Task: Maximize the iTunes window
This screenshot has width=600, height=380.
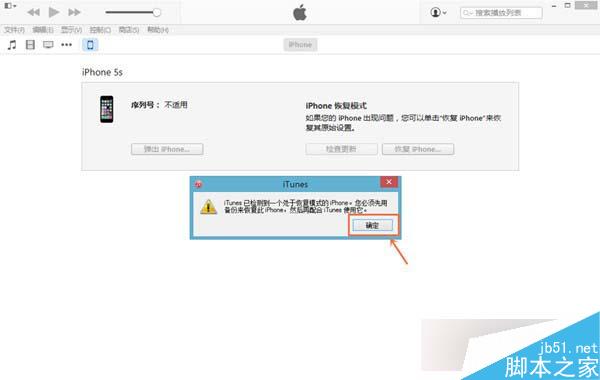Action: pyautogui.click(x=567, y=5)
